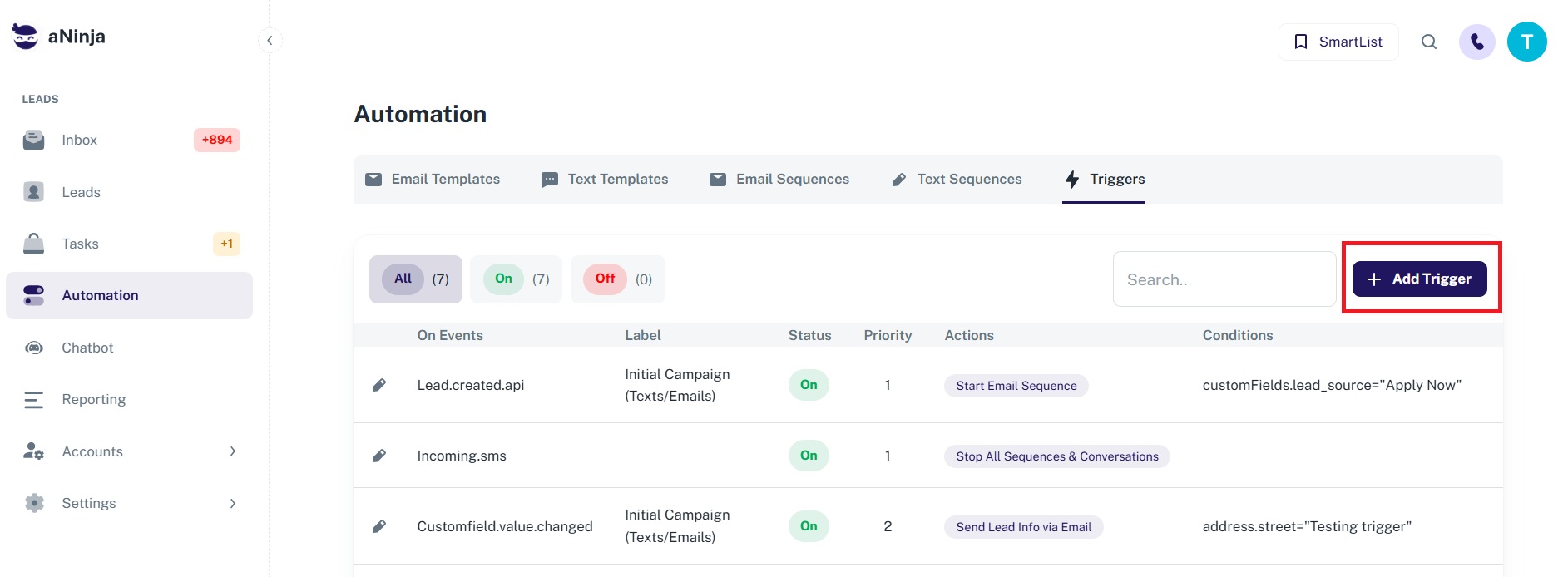Edit the Incoming.sms trigger pencil icon
The height and width of the screenshot is (577, 1568).
tap(379, 456)
